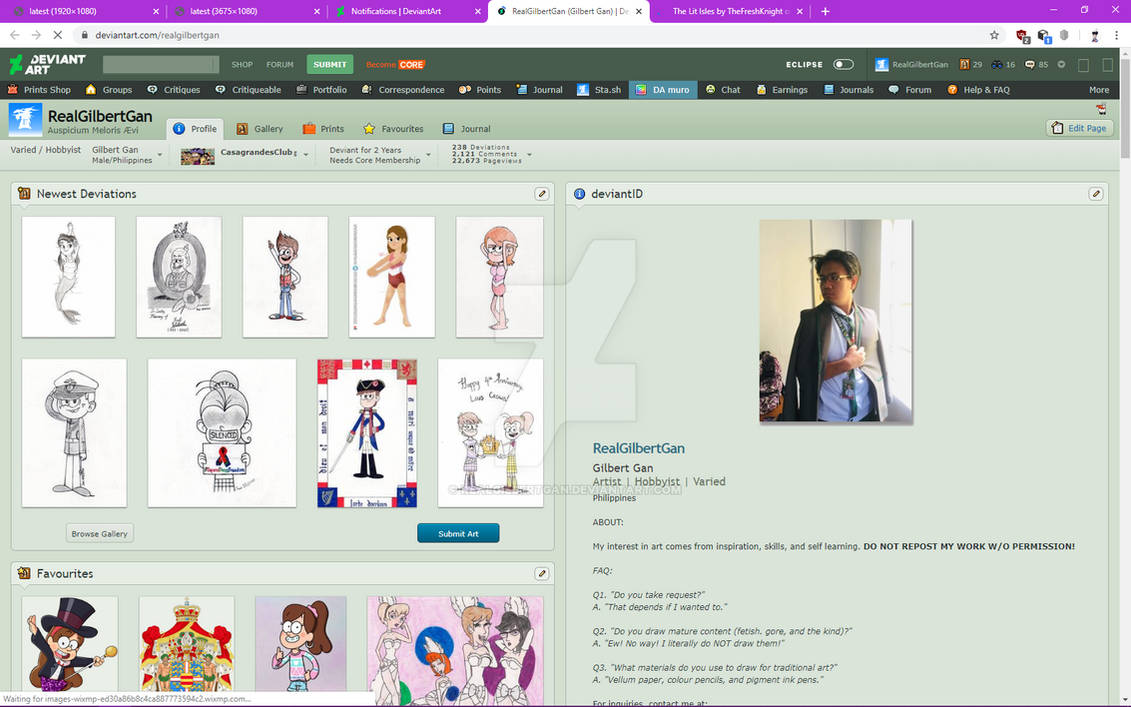The height and width of the screenshot is (707, 1131).
Task: Toggle the Eclipse switch
Action: click(843, 64)
